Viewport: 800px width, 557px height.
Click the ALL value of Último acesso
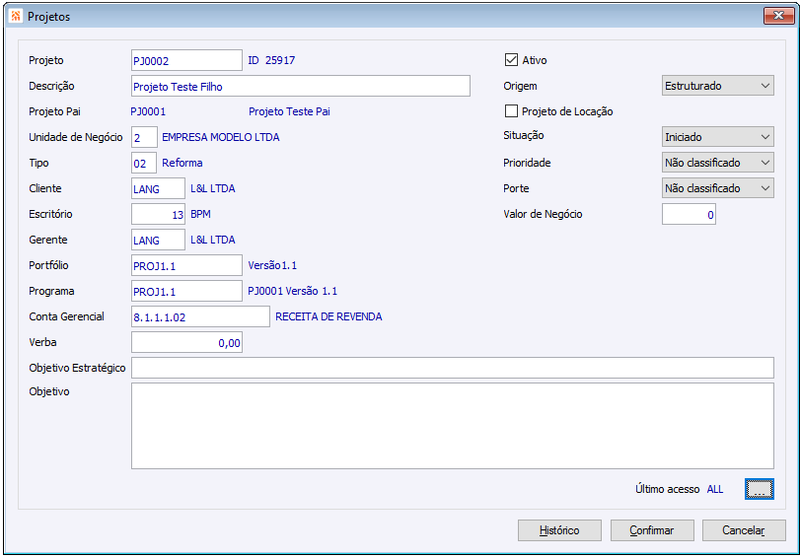715,489
